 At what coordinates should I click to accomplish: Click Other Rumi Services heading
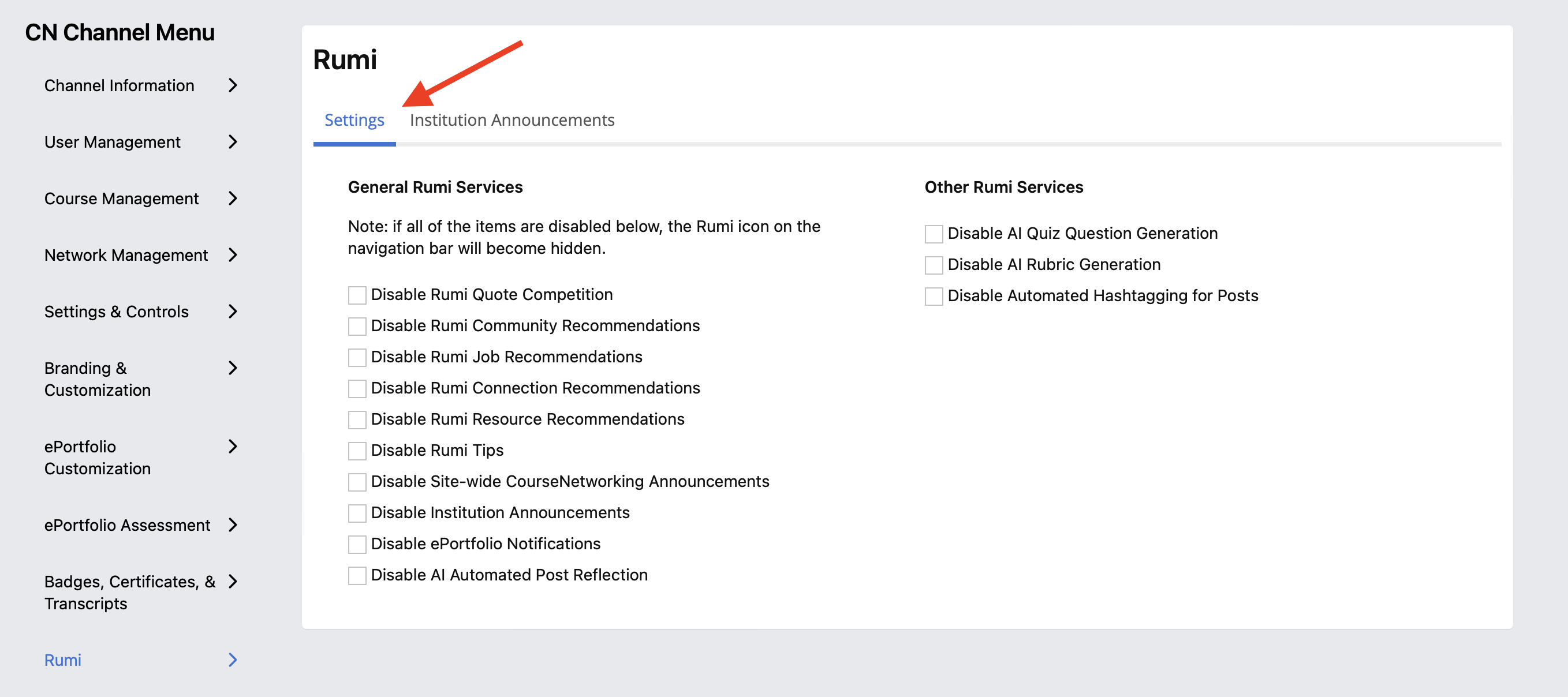click(1004, 188)
